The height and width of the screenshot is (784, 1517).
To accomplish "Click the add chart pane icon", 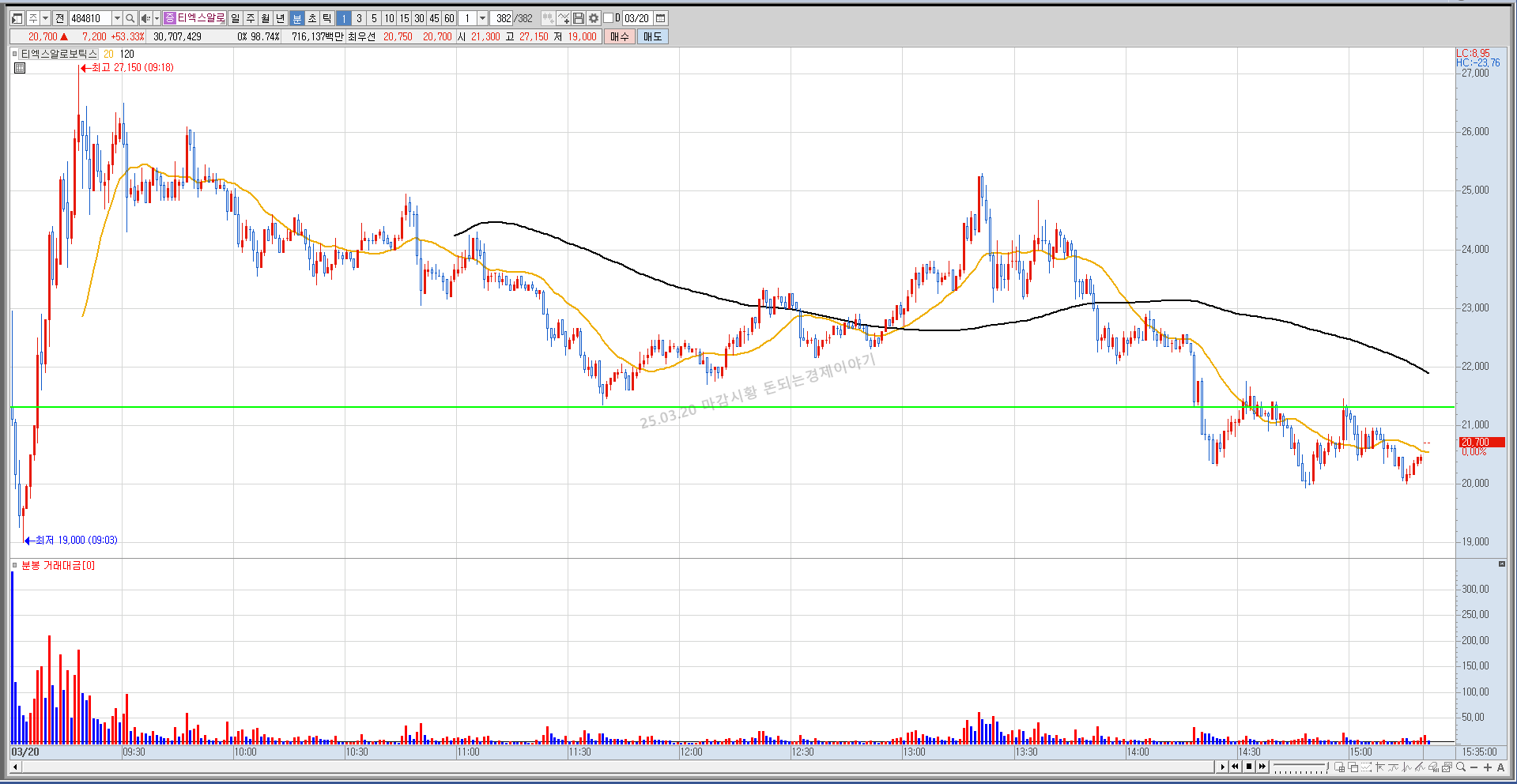I will pos(1339,767).
